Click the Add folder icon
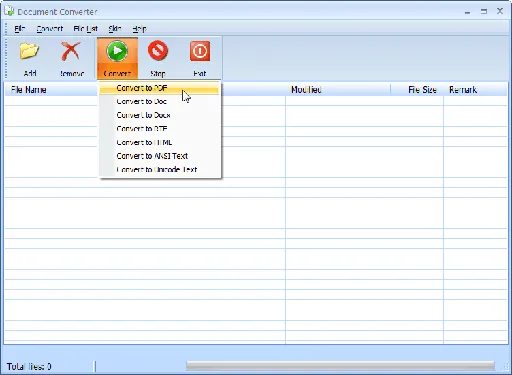This screenshot has width=512, height=375. [x=29, y=51]
